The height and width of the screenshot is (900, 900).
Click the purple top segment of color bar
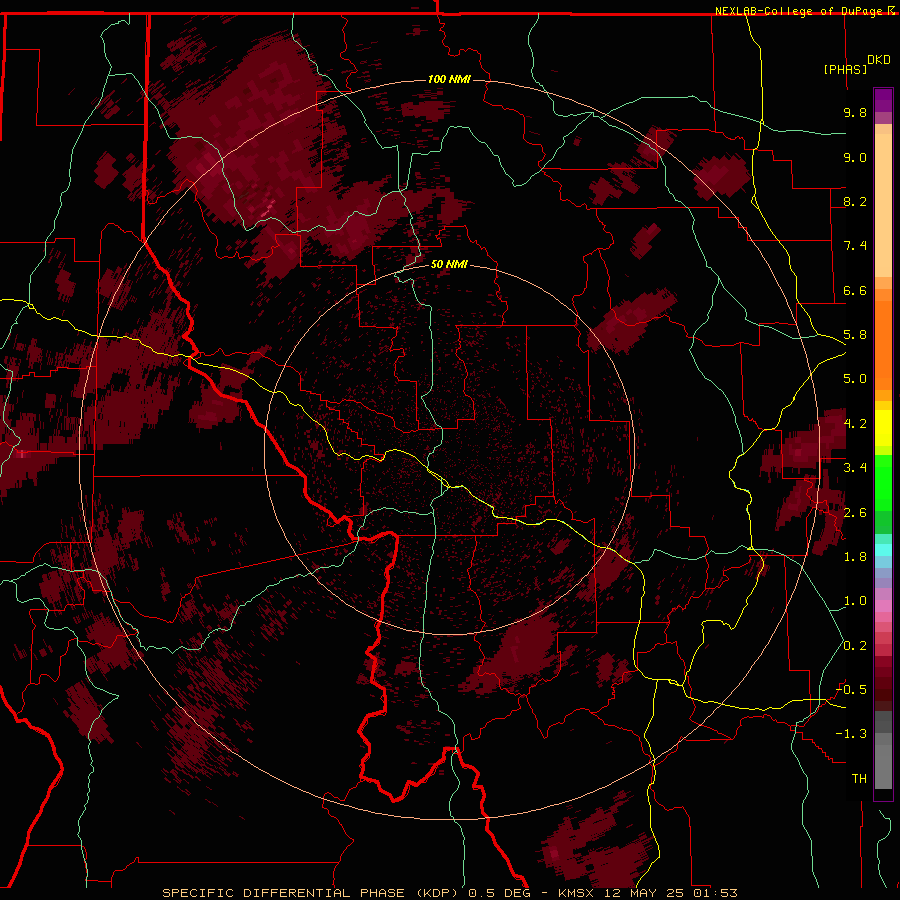click(x=883, y=100)
